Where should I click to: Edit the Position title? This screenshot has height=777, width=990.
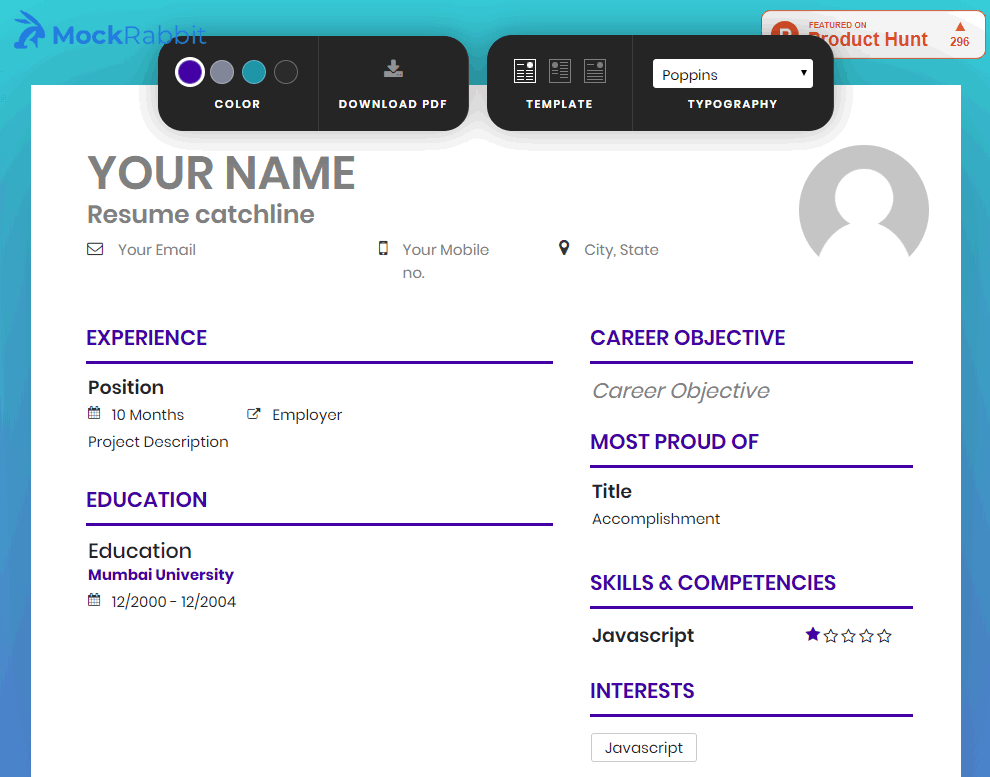(x=126, y=387)
